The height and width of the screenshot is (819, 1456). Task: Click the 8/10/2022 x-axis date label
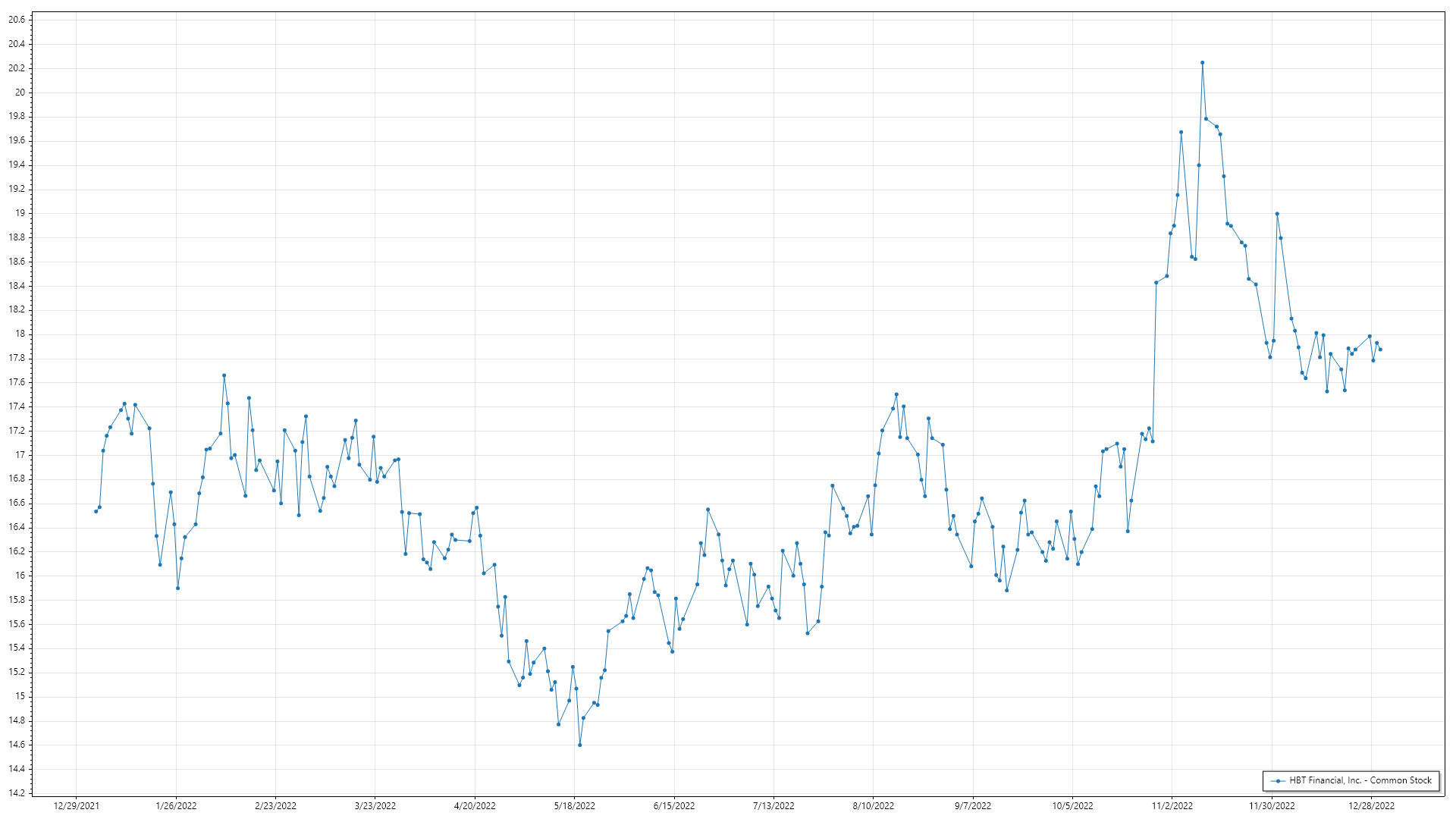pyautogui.click(x=873, y=805)
